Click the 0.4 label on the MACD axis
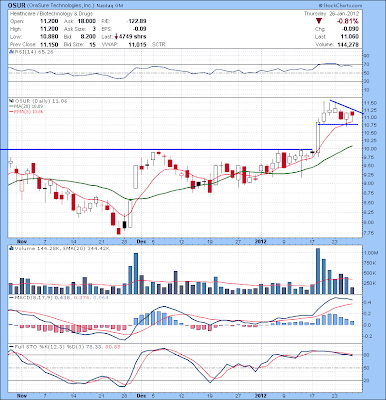 point(368,302)
